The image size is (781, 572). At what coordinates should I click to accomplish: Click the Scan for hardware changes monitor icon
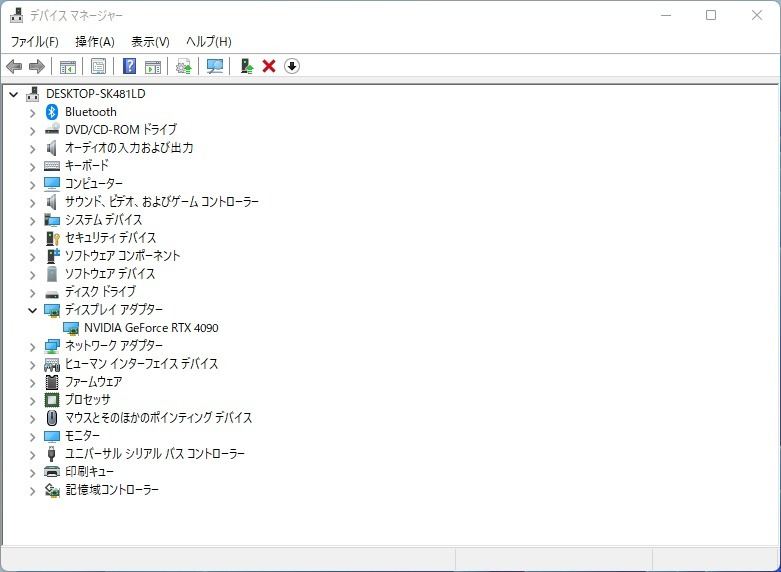coord(215,66)
